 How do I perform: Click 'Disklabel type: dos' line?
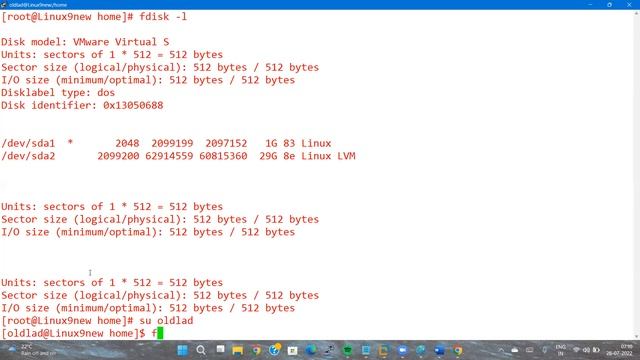click(x=58, y=93)
